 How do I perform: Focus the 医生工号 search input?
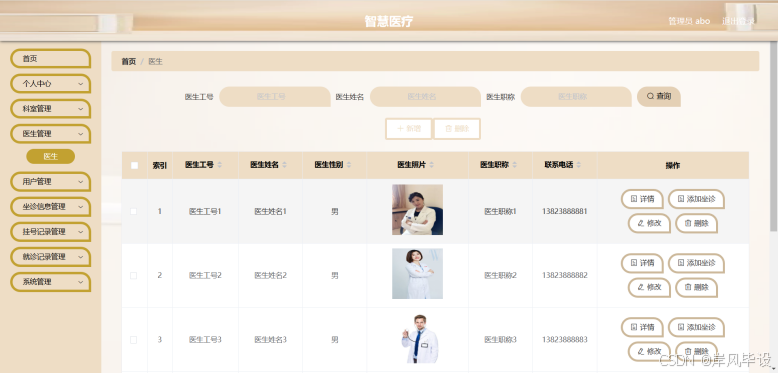(x=275, y=97)
